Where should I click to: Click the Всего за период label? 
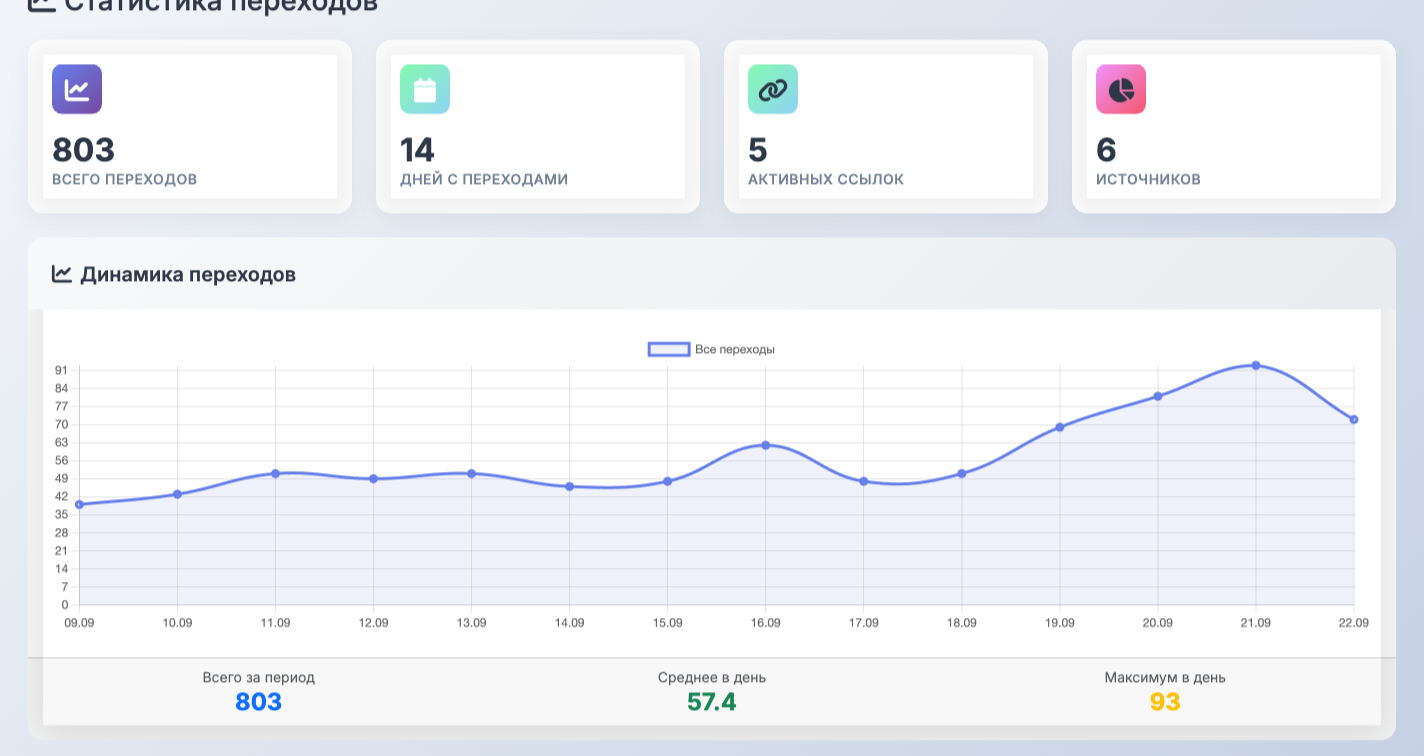258,677
